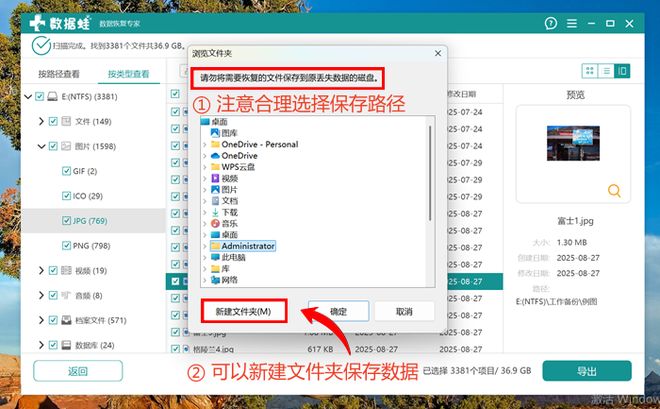Select WPS云盘 folder
This screenshot has width=660, height=409.
pyautogui.click(x=233, y=167)
